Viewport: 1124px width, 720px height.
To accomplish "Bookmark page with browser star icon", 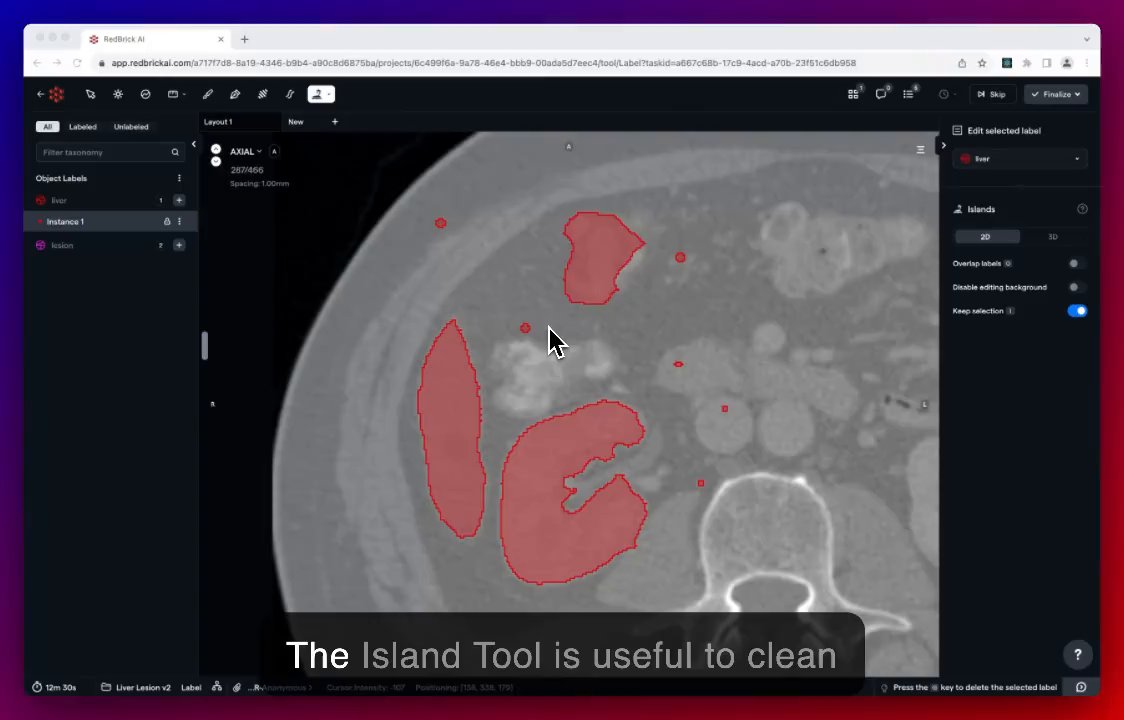I will tap(982, 63).
